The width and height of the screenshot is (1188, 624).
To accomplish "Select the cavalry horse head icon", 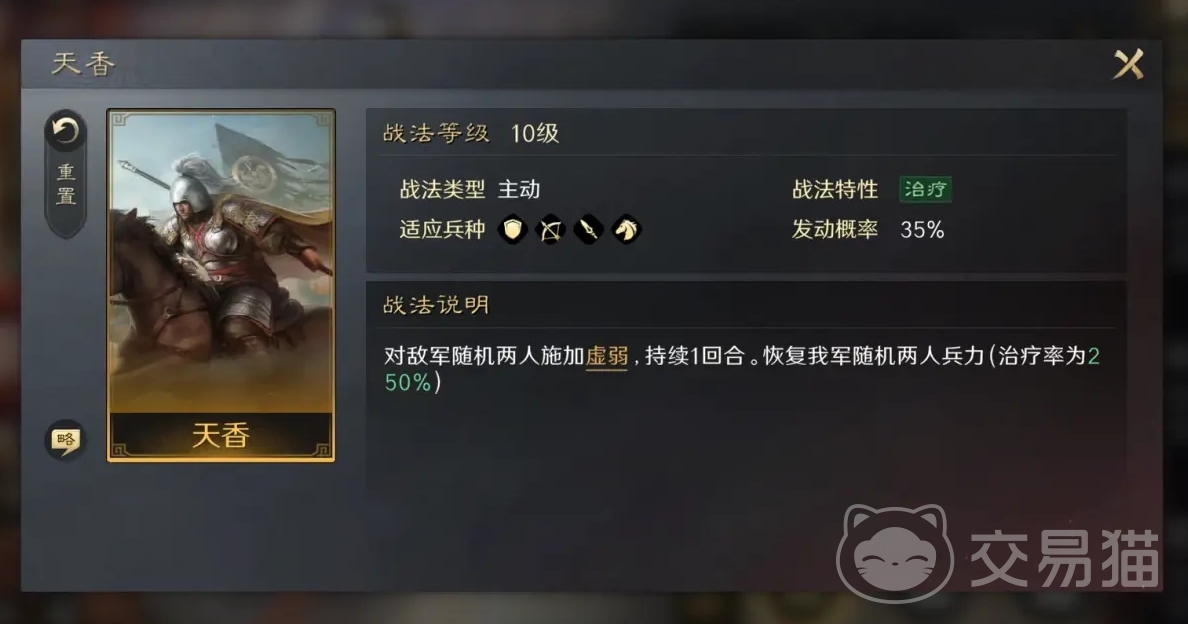I will (x=627, y=229).
